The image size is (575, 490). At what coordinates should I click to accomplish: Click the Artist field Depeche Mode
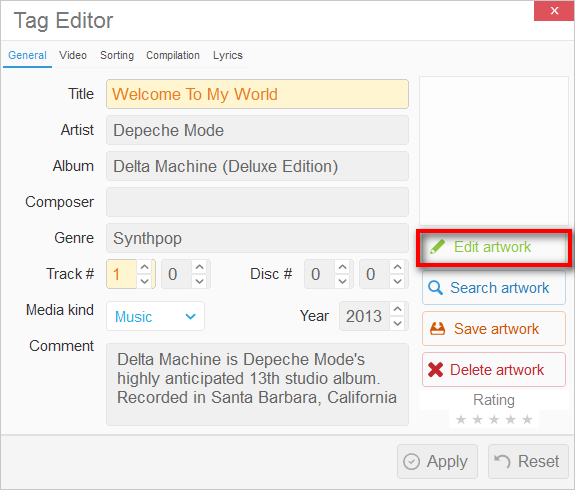[257, 130]
